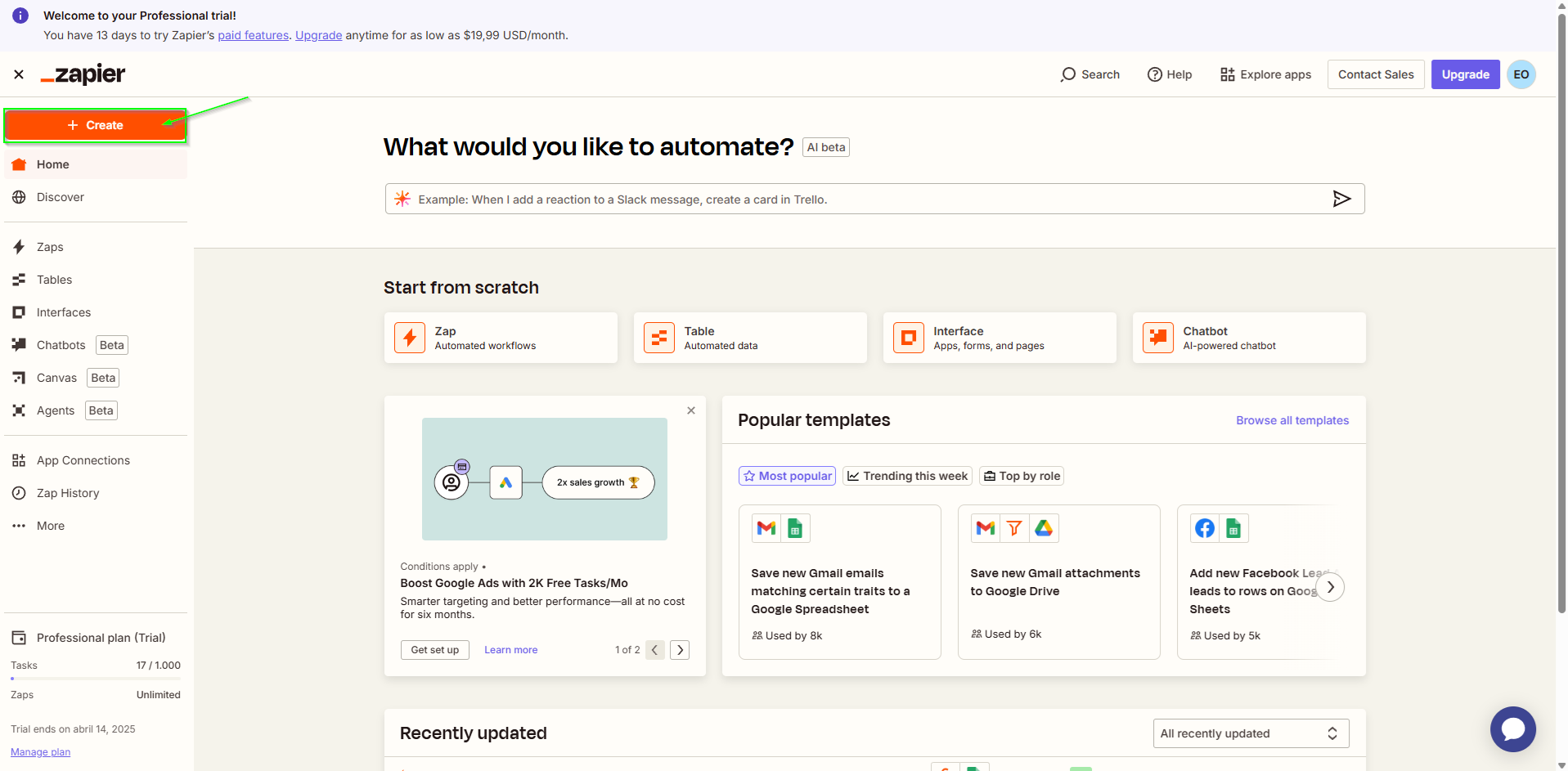The image size is (1568, 771).
Task: Click the Tasks usage progress bar
Action: click(x=96, y=679)
